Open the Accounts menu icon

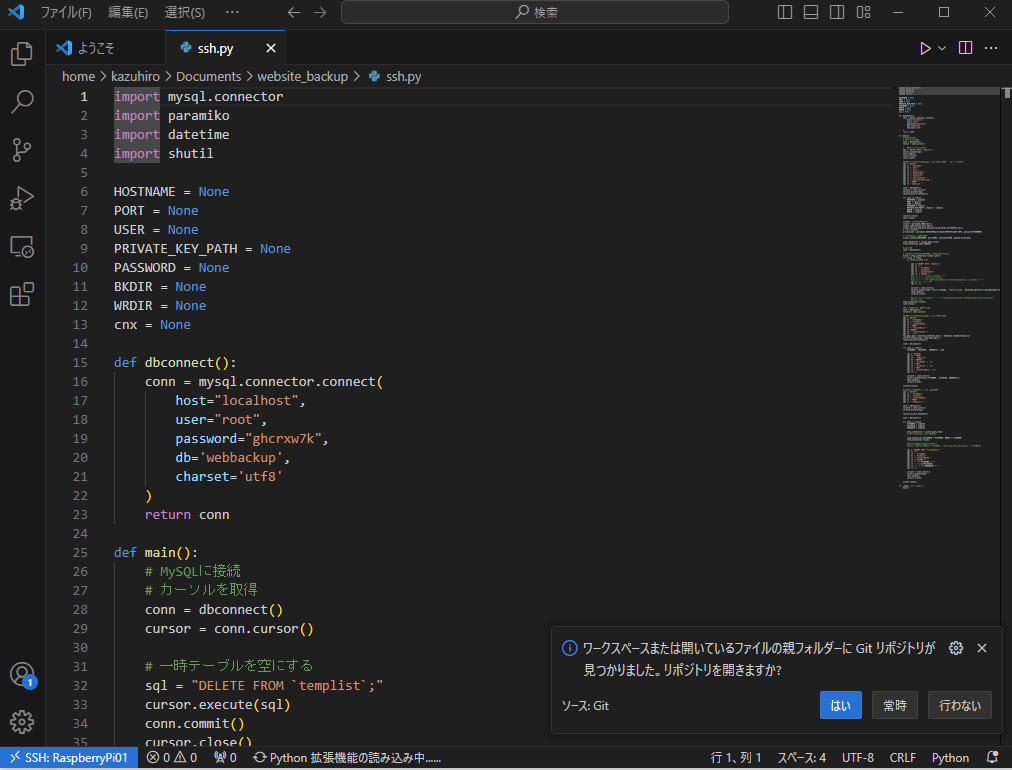click(x=22, y=675)
